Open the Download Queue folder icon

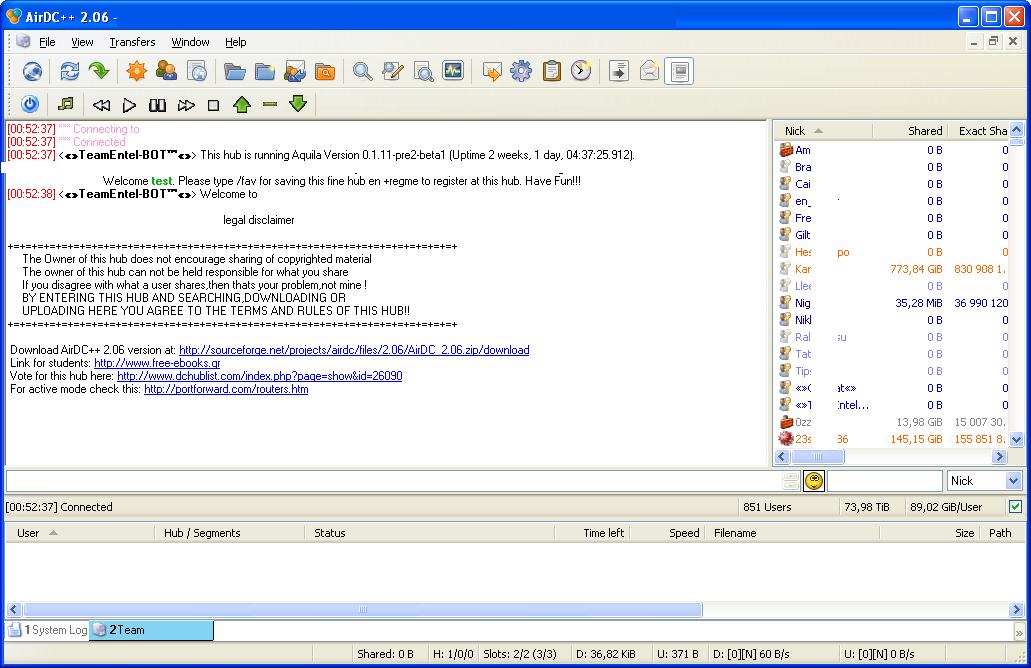tap(234, 71)
